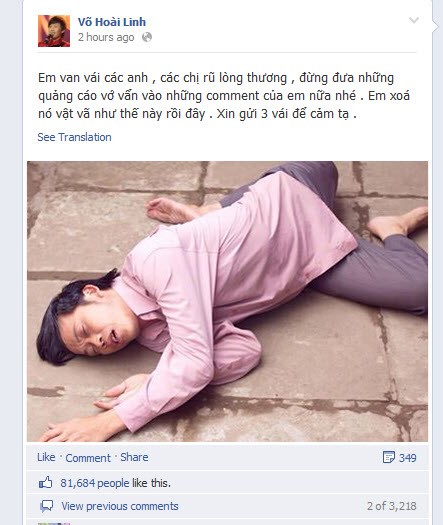The height and width of the screenshot is (525, 443).
Task: Open the 81,684 people likes list
Action: pyautogui.click(x=95, y=483)
